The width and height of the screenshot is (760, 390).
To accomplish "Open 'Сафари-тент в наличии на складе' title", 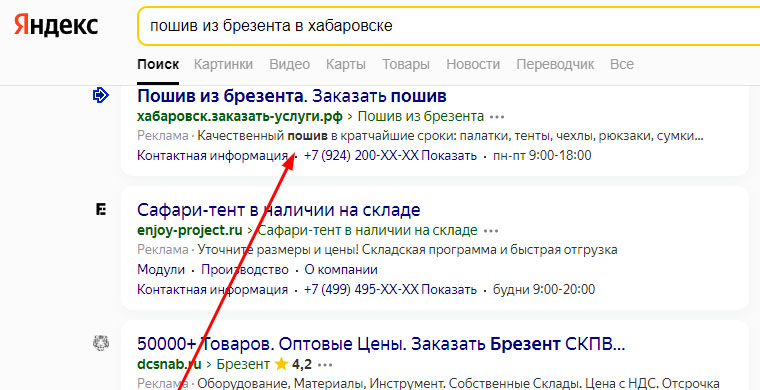I will 279,210.
